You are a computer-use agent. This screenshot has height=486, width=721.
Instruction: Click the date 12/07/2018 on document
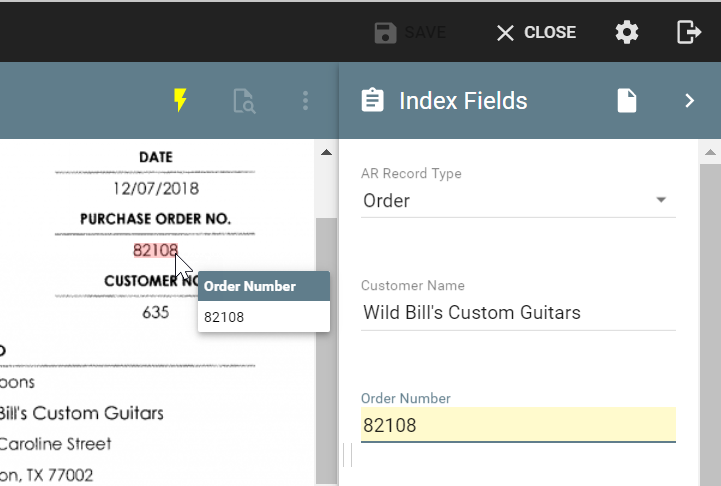pos(155,188)
